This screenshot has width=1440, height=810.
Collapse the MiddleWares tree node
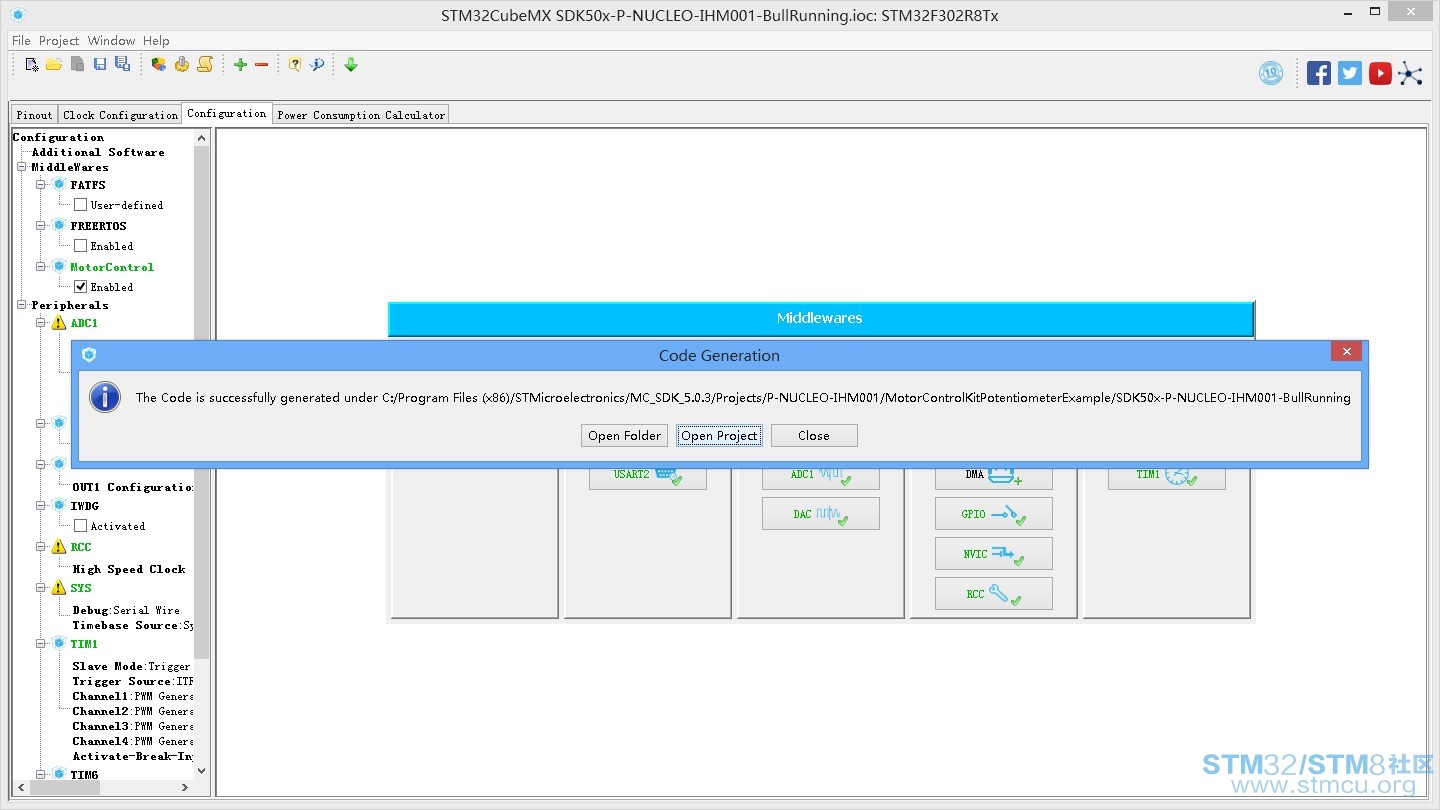click(22, 167)
